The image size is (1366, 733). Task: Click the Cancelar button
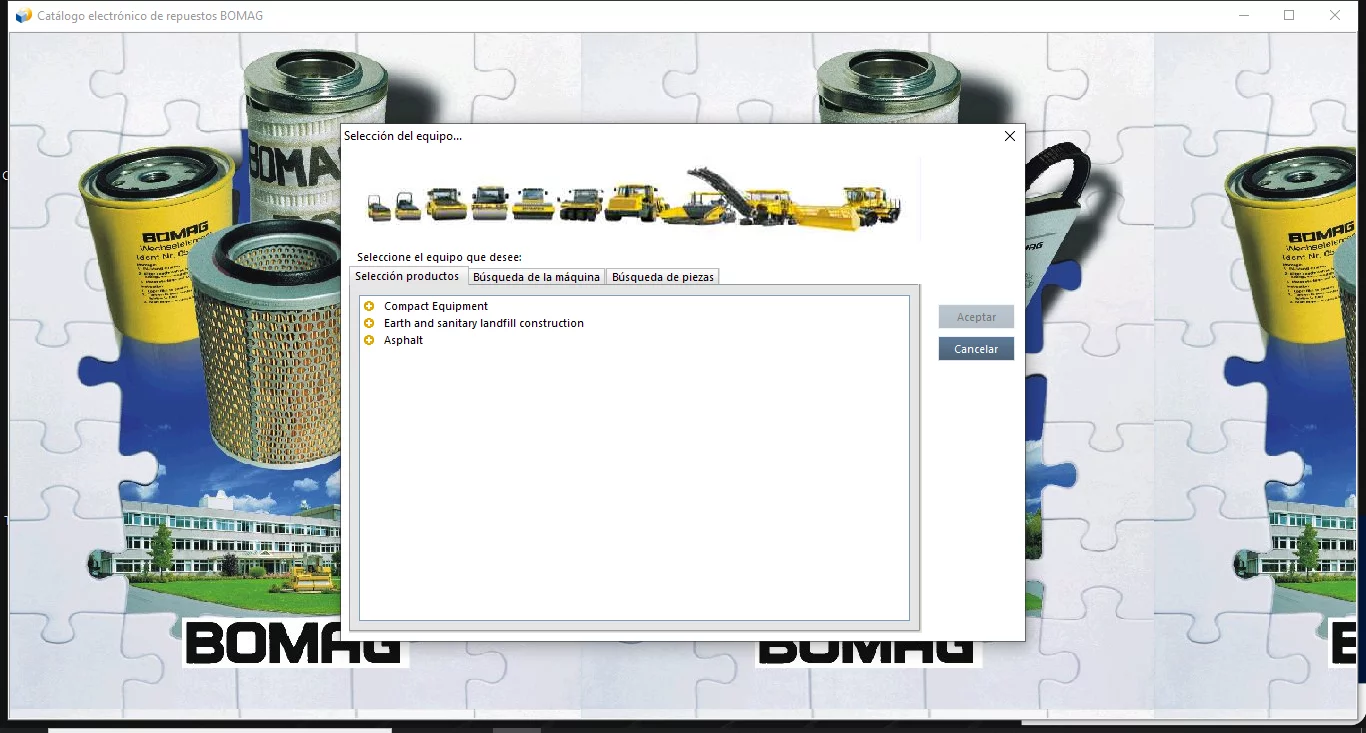pos(975,348)
